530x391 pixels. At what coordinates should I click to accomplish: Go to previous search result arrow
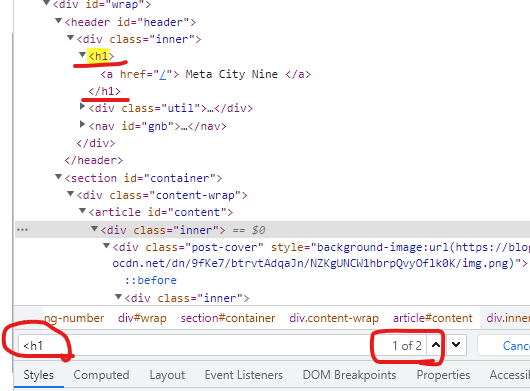coord(436,345)
